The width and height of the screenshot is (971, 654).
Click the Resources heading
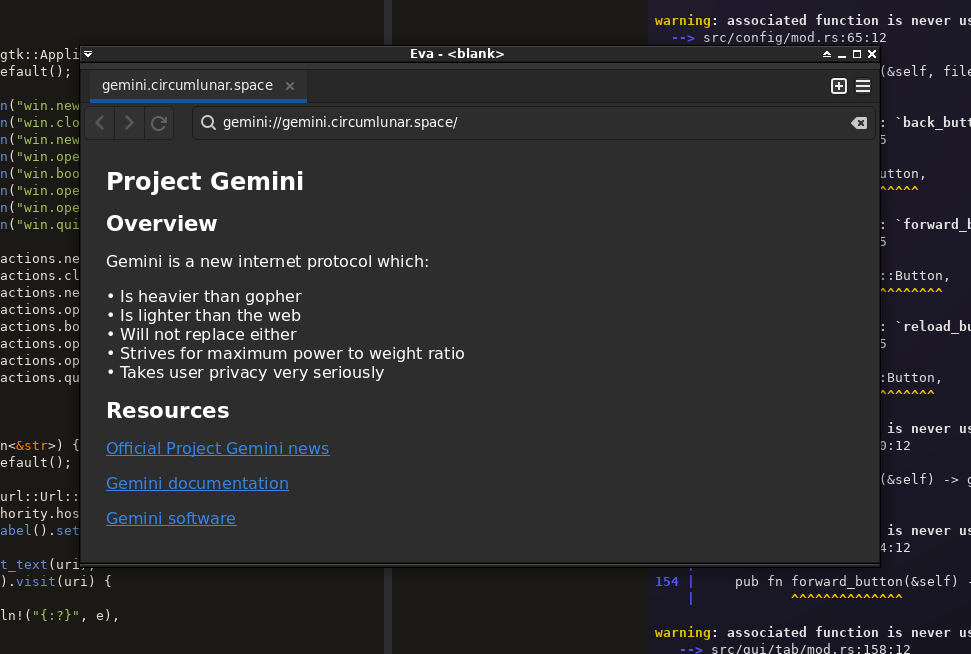[x=168, y=411]
